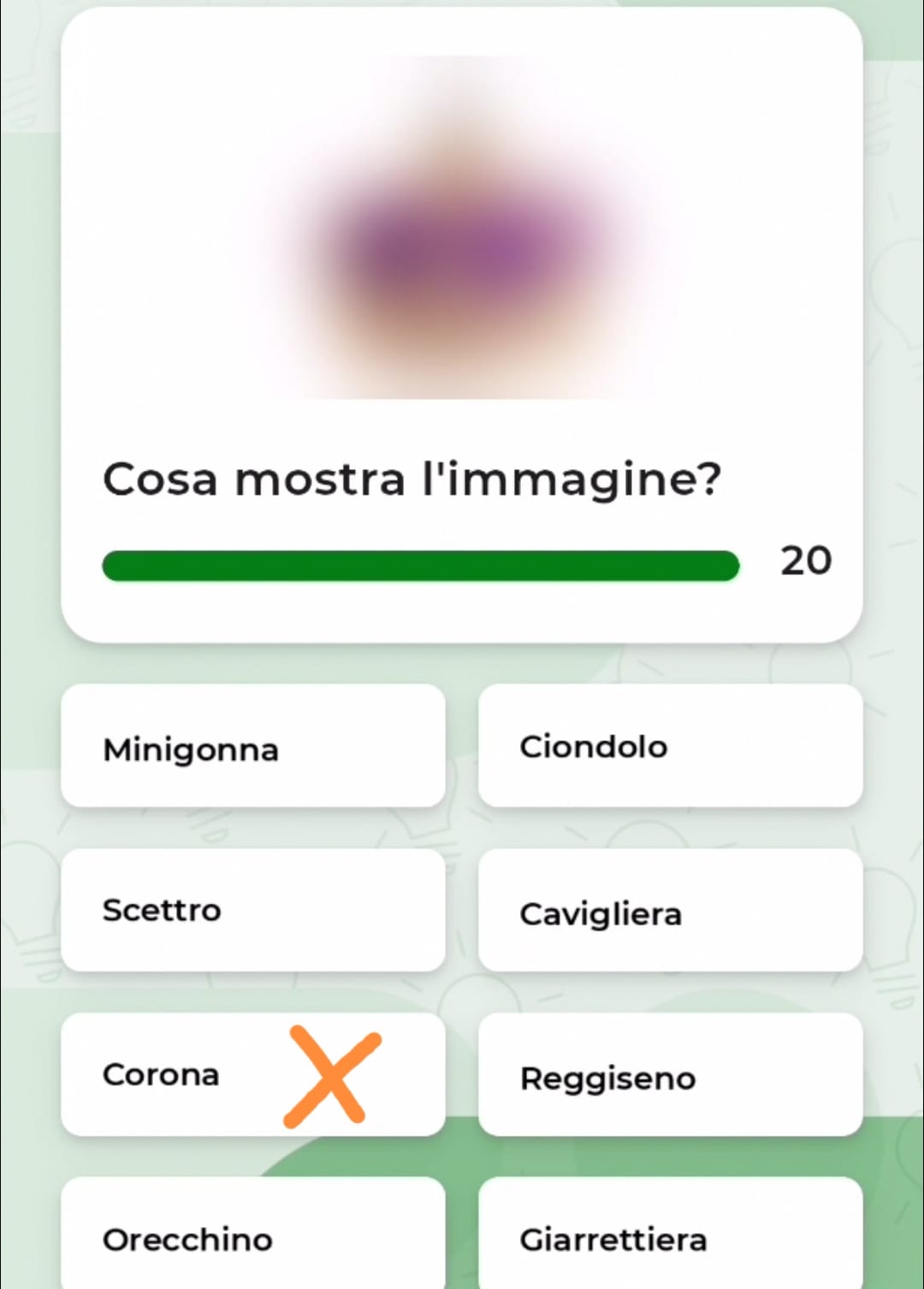This screenshot has height=1289, width=924.
Task: Click "l'immagine?" in the question text
Action: point(572,479)
